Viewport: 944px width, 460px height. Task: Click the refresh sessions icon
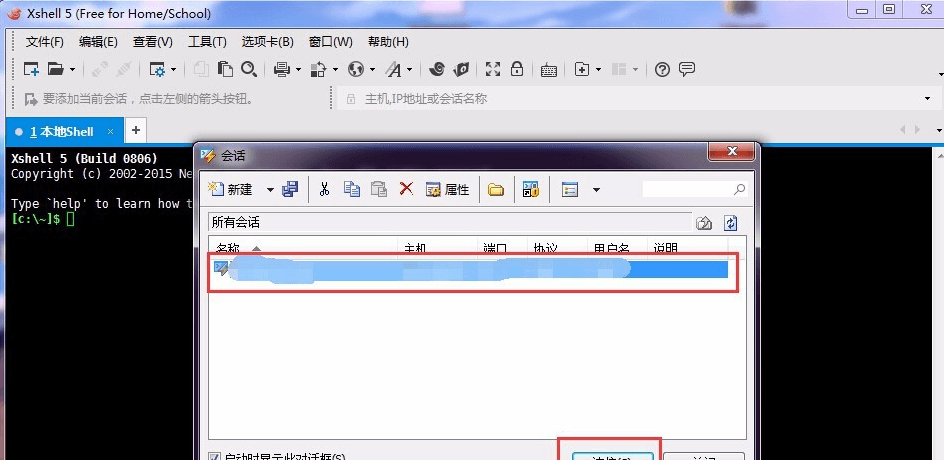click(x=730, y=223)
